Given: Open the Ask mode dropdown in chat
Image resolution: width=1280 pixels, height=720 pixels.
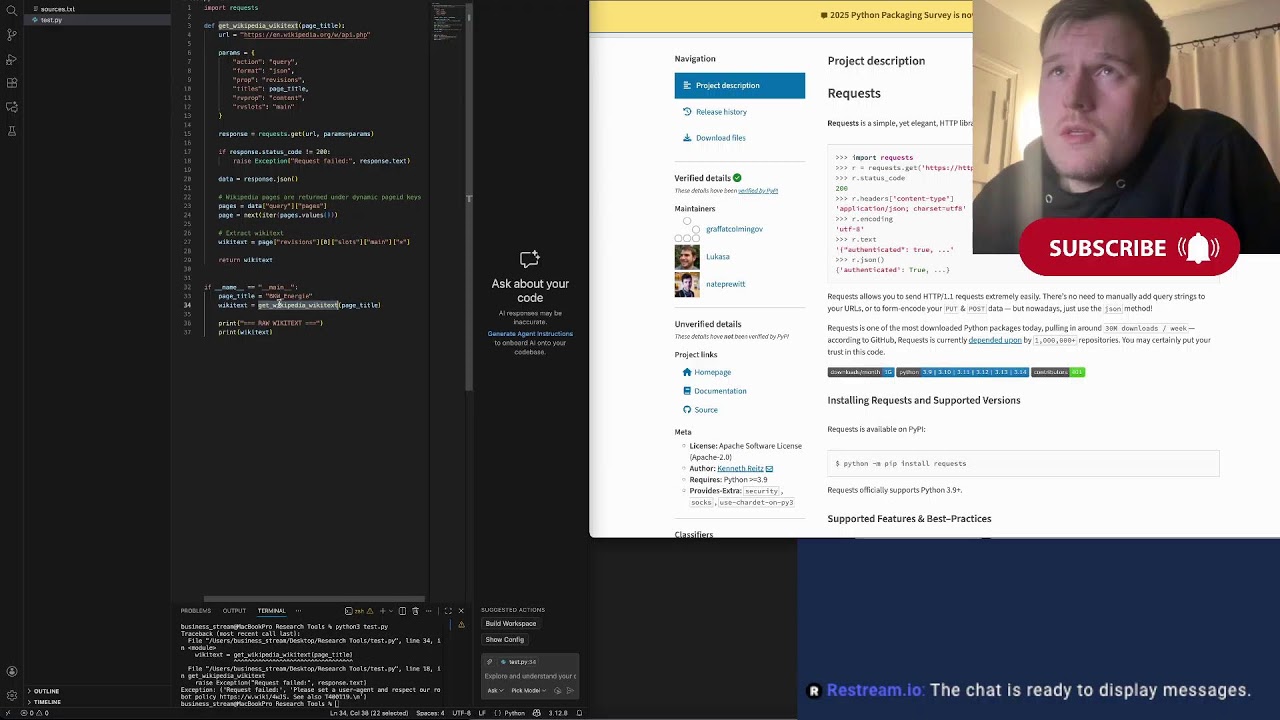Looking at the screenshot, I should [495, 690].
